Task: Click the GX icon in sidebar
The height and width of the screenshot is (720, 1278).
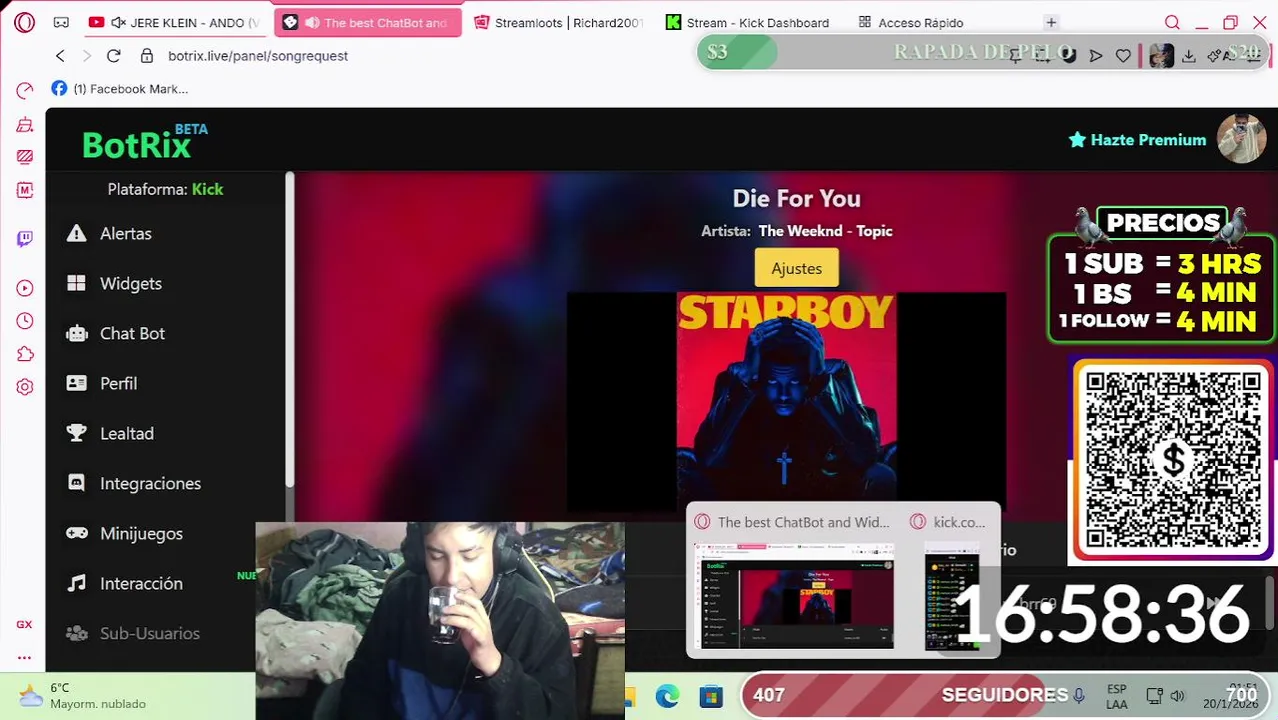Action: pos(24,624)
